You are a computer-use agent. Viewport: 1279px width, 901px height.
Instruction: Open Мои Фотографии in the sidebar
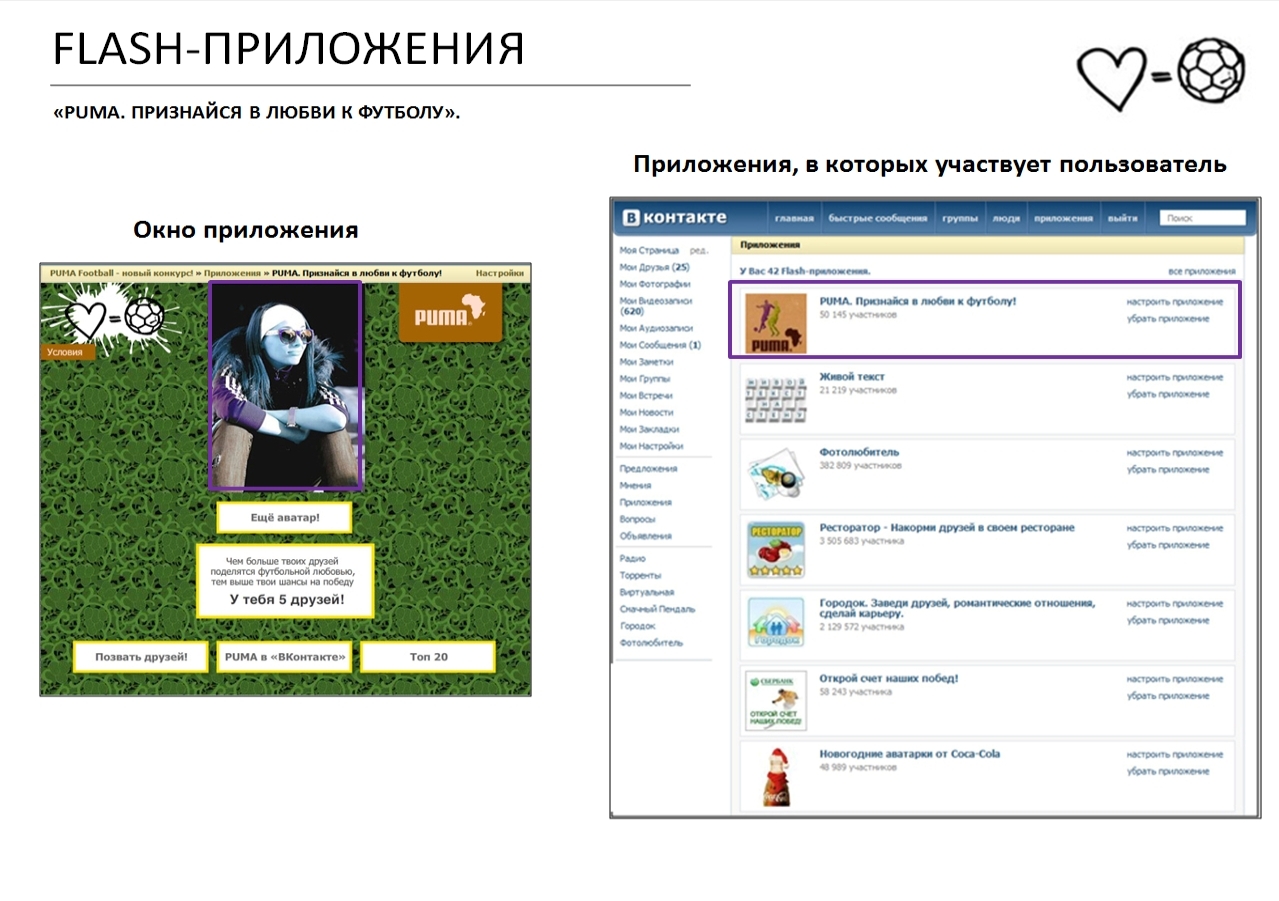pyautogui.click(x=654, y=284)
